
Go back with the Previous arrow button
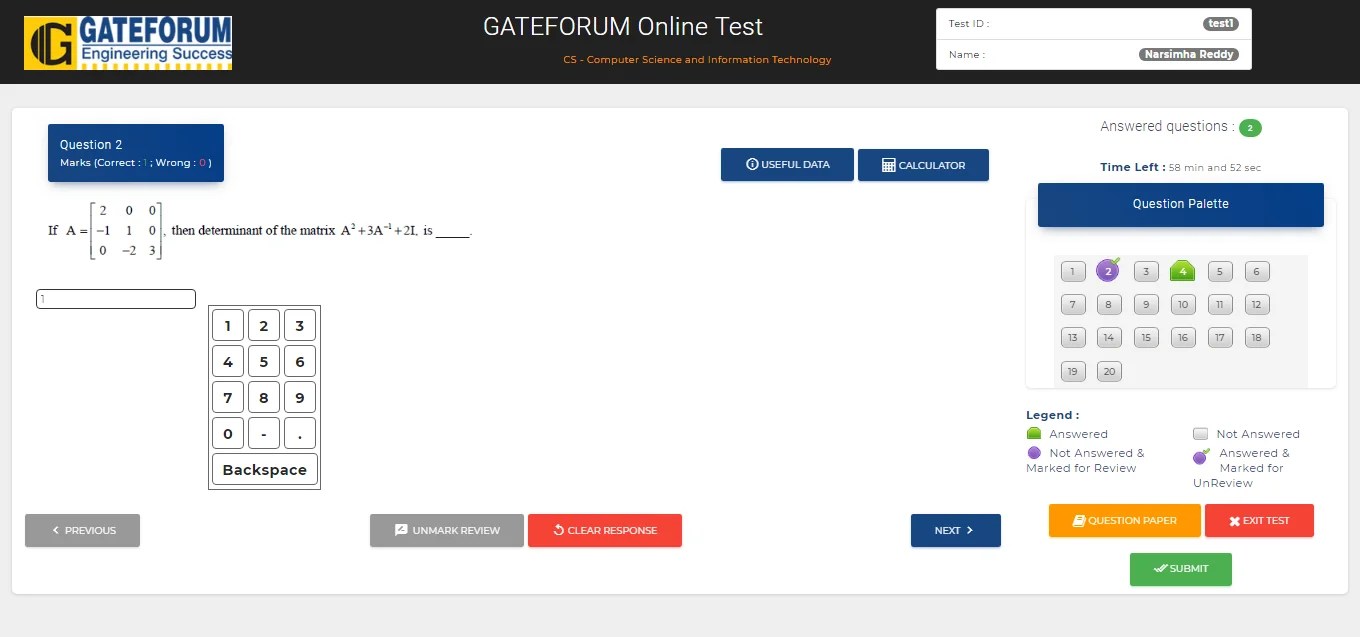pos(82,530)
